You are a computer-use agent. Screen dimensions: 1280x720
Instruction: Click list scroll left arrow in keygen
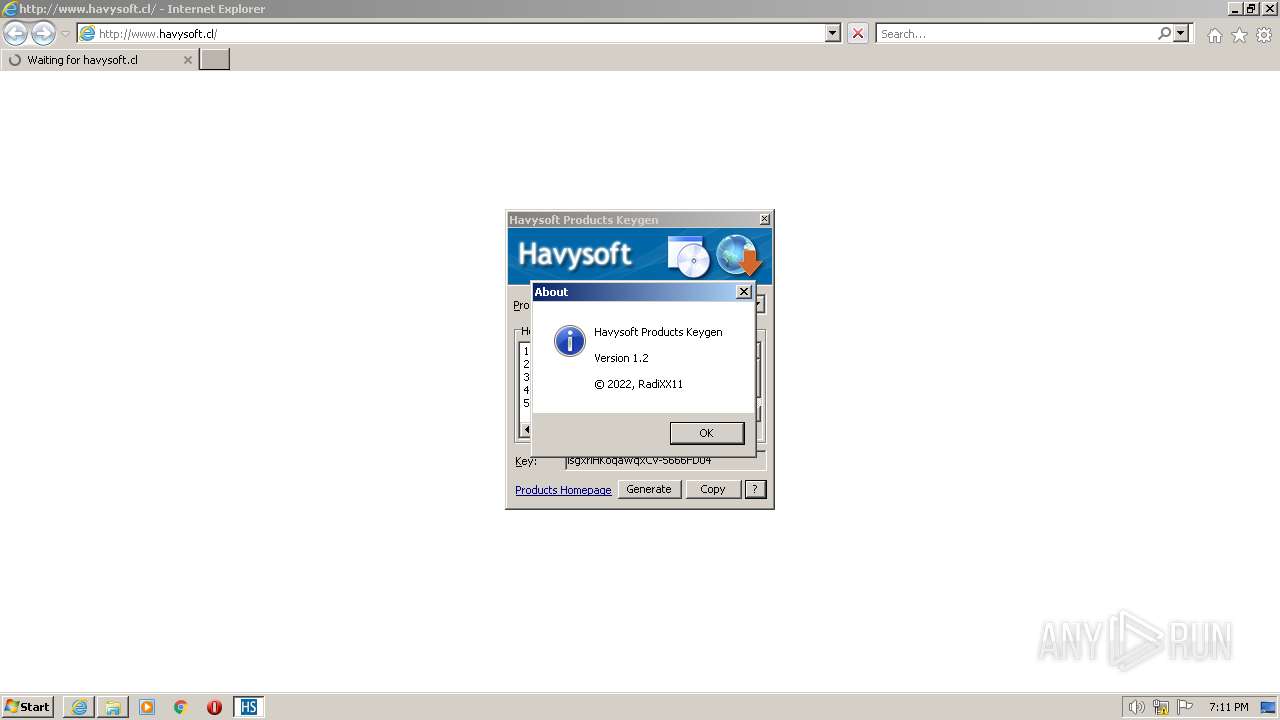527,430
